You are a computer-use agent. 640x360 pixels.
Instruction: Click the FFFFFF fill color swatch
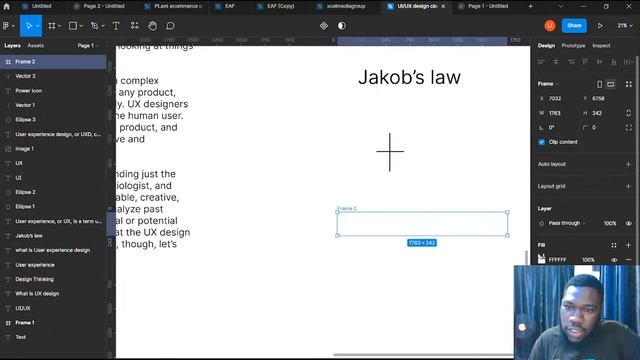click(542, 259)
